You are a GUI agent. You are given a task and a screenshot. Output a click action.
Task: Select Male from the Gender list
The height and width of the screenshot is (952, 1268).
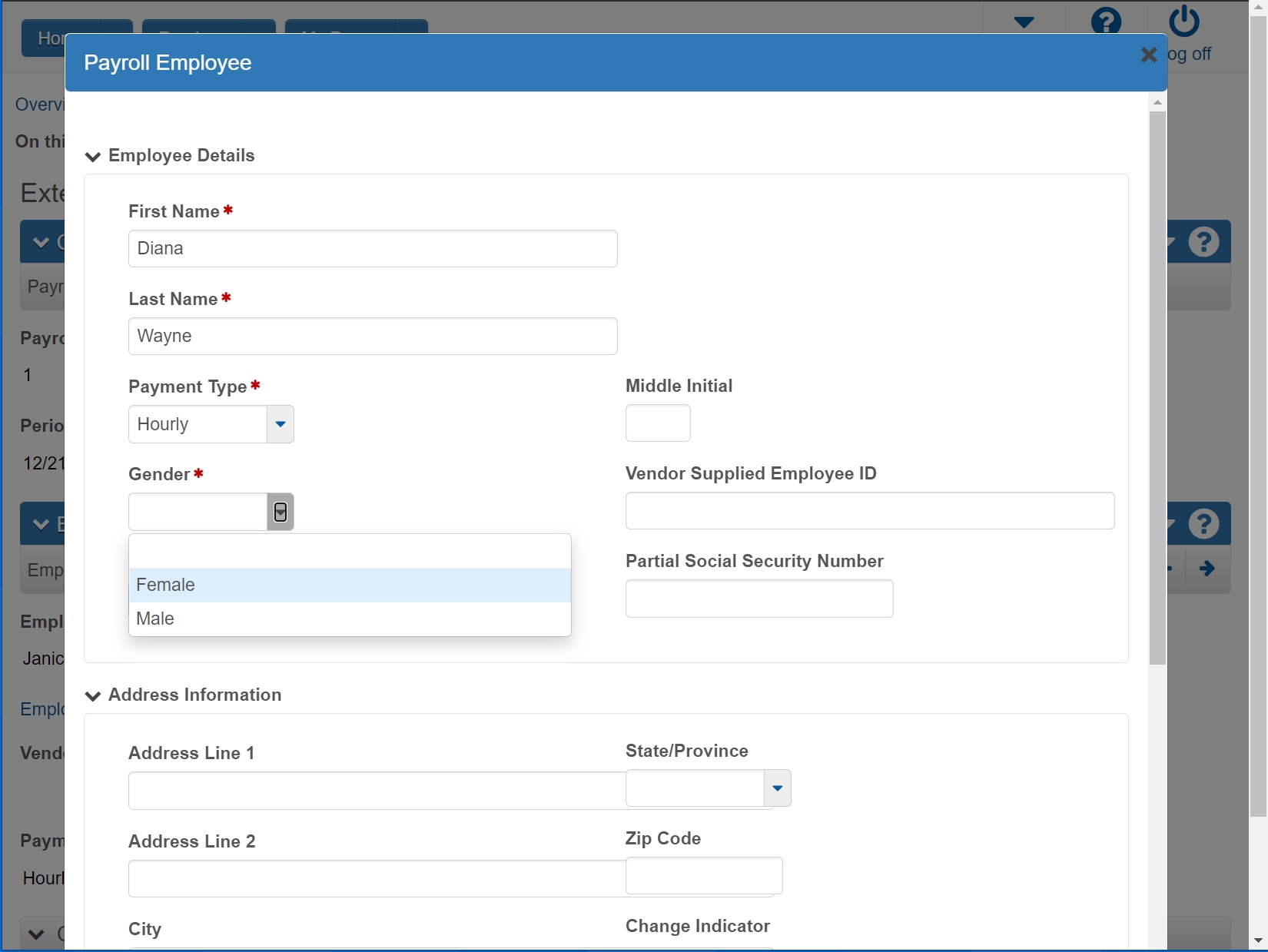pyautogui.click(x=350, y=619)
